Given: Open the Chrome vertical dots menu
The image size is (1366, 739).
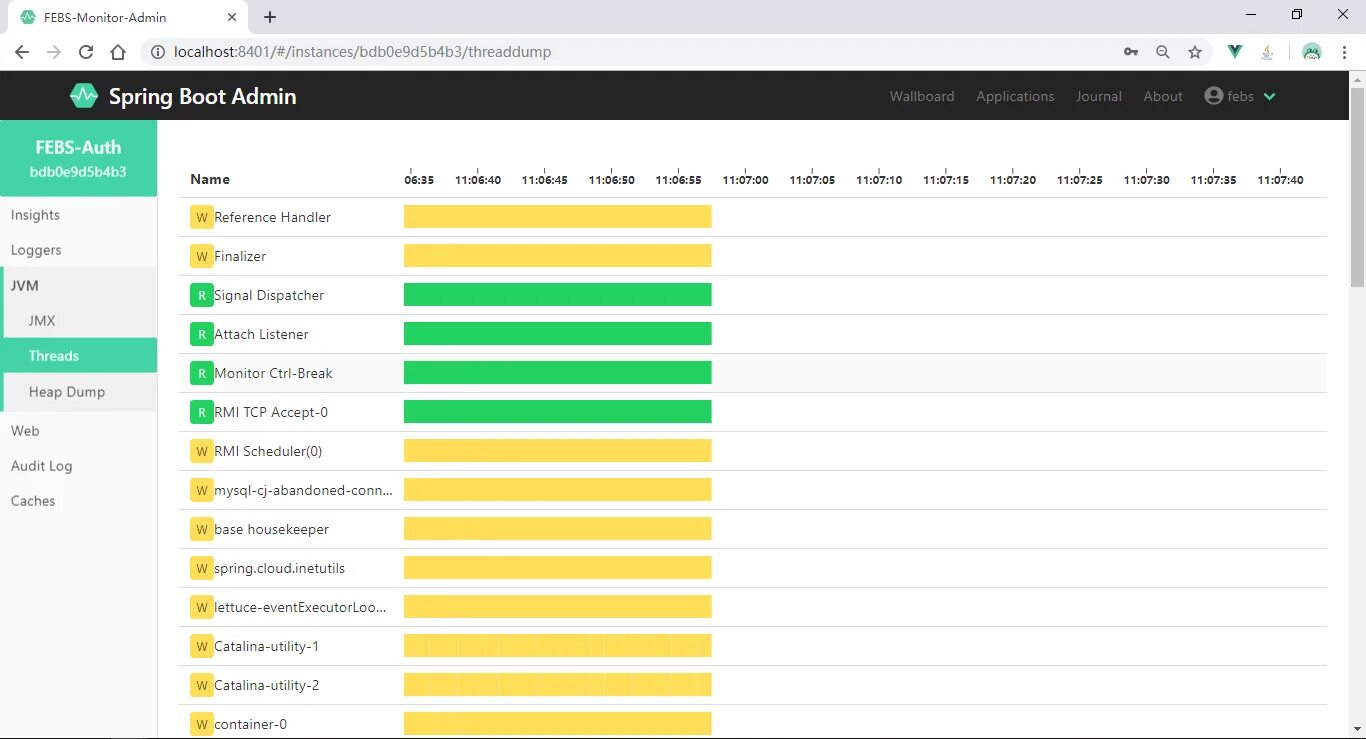Looking at the screenshot, I should (1343, 52).
